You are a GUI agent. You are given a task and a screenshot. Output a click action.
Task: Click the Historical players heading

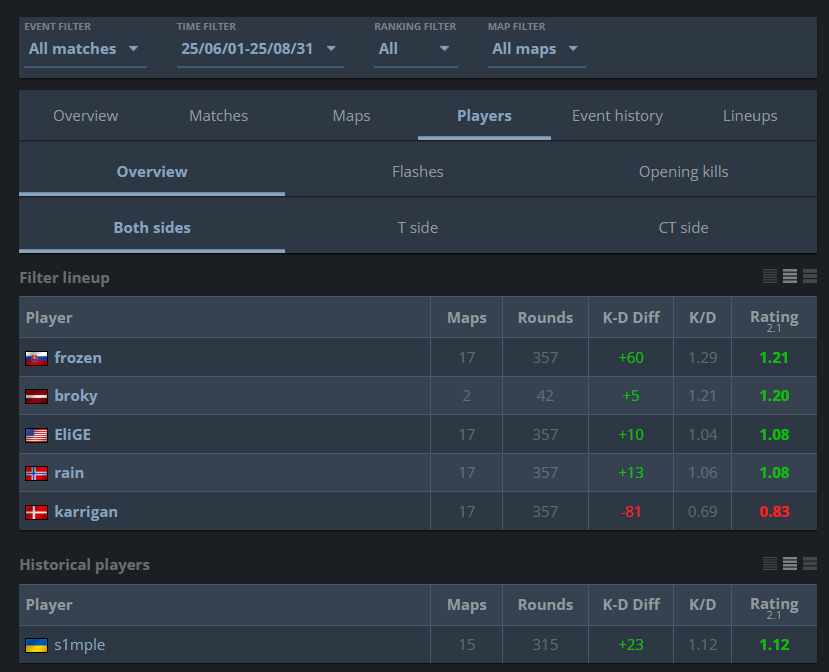(x=85, y=565)
